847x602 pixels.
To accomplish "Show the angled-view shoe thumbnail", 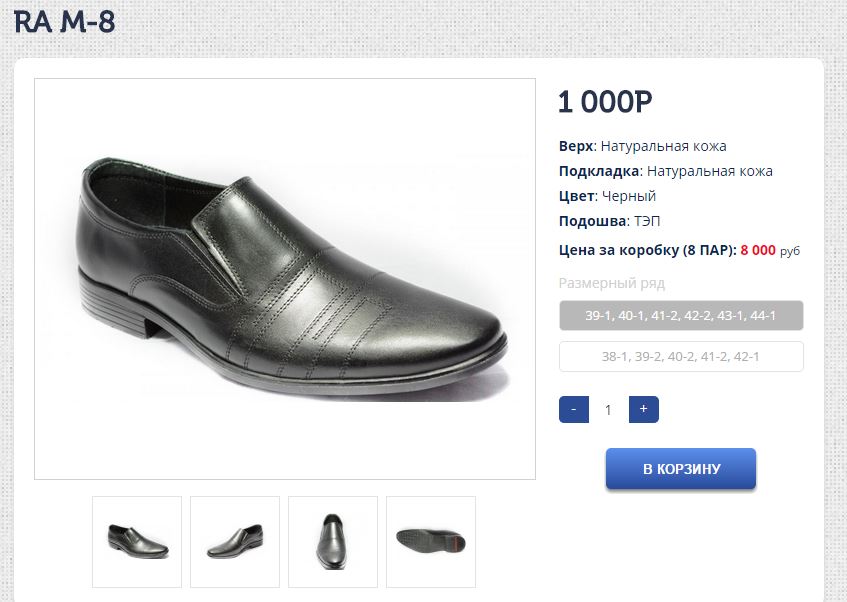I will [235, 541].
